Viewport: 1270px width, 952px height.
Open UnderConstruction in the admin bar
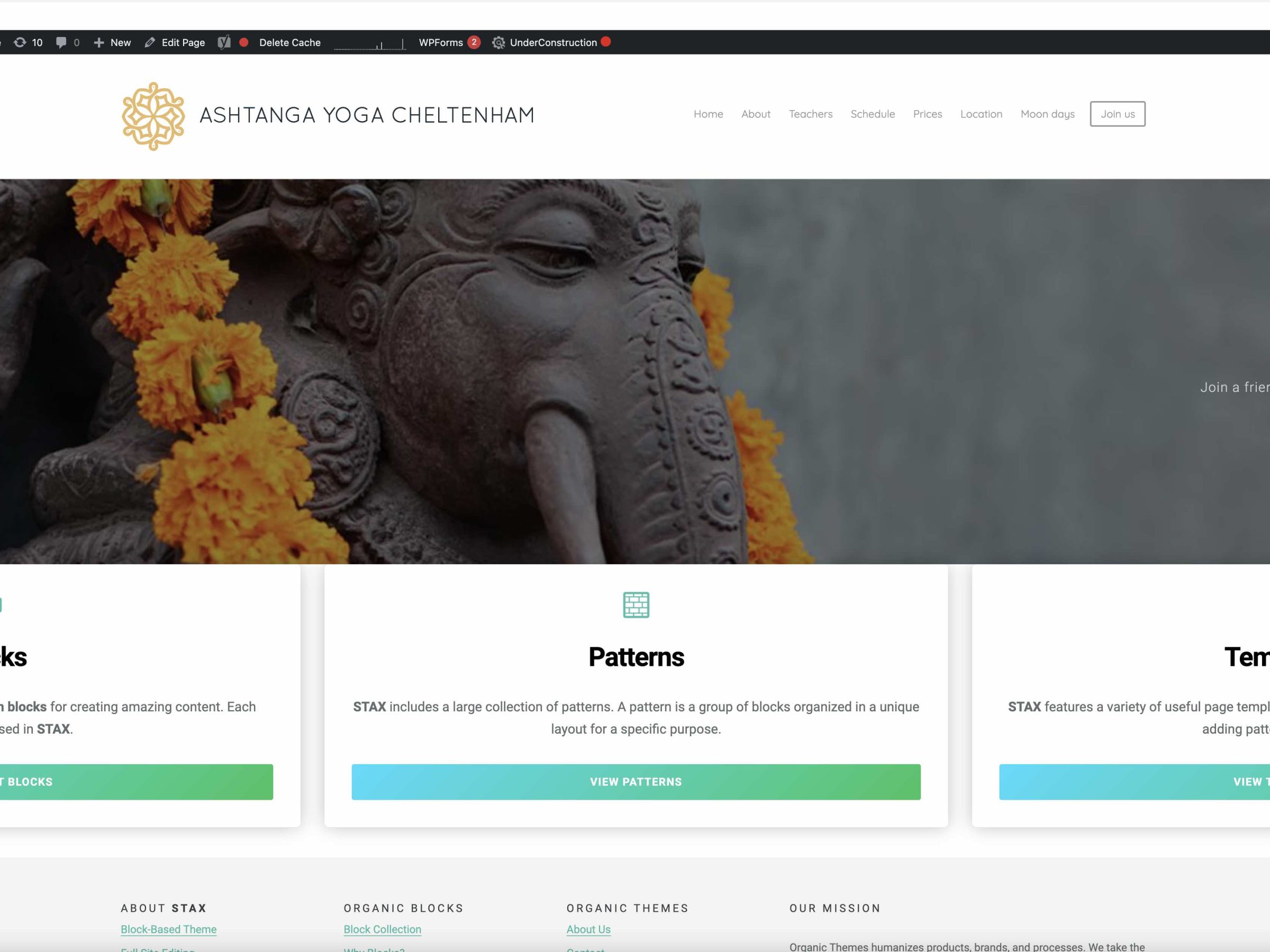coord(553,42)
